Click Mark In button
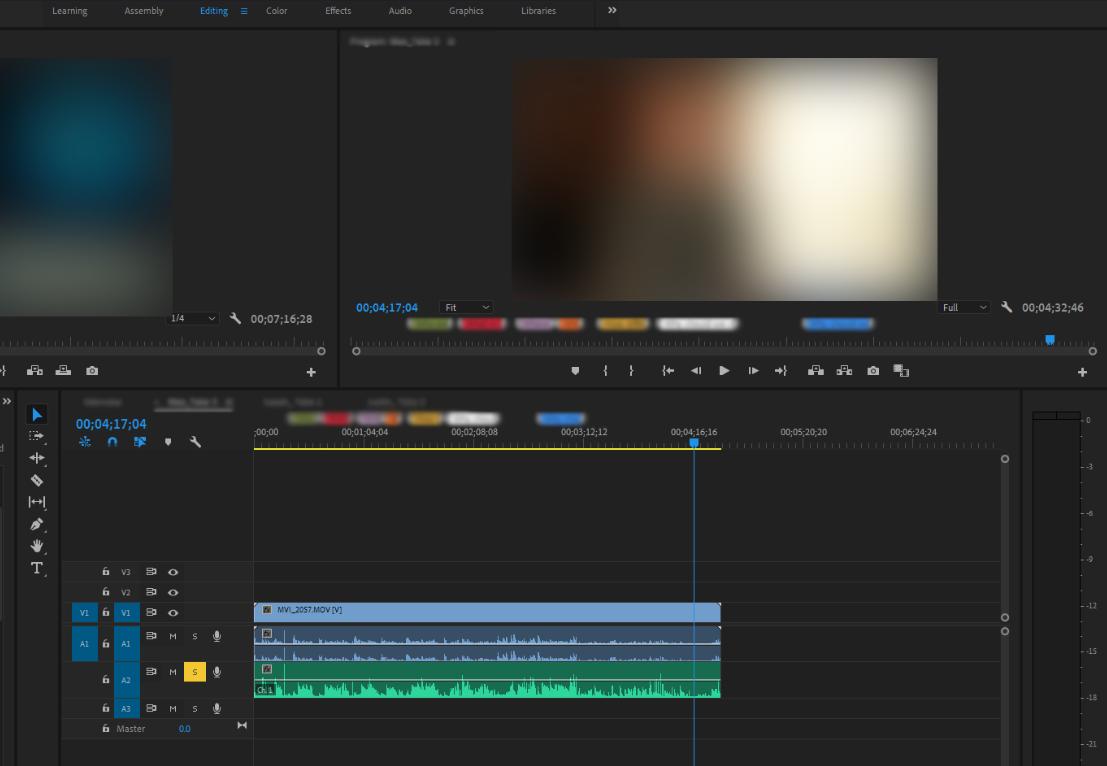This screenshot has width=1107, height=766. coord(605,371)
